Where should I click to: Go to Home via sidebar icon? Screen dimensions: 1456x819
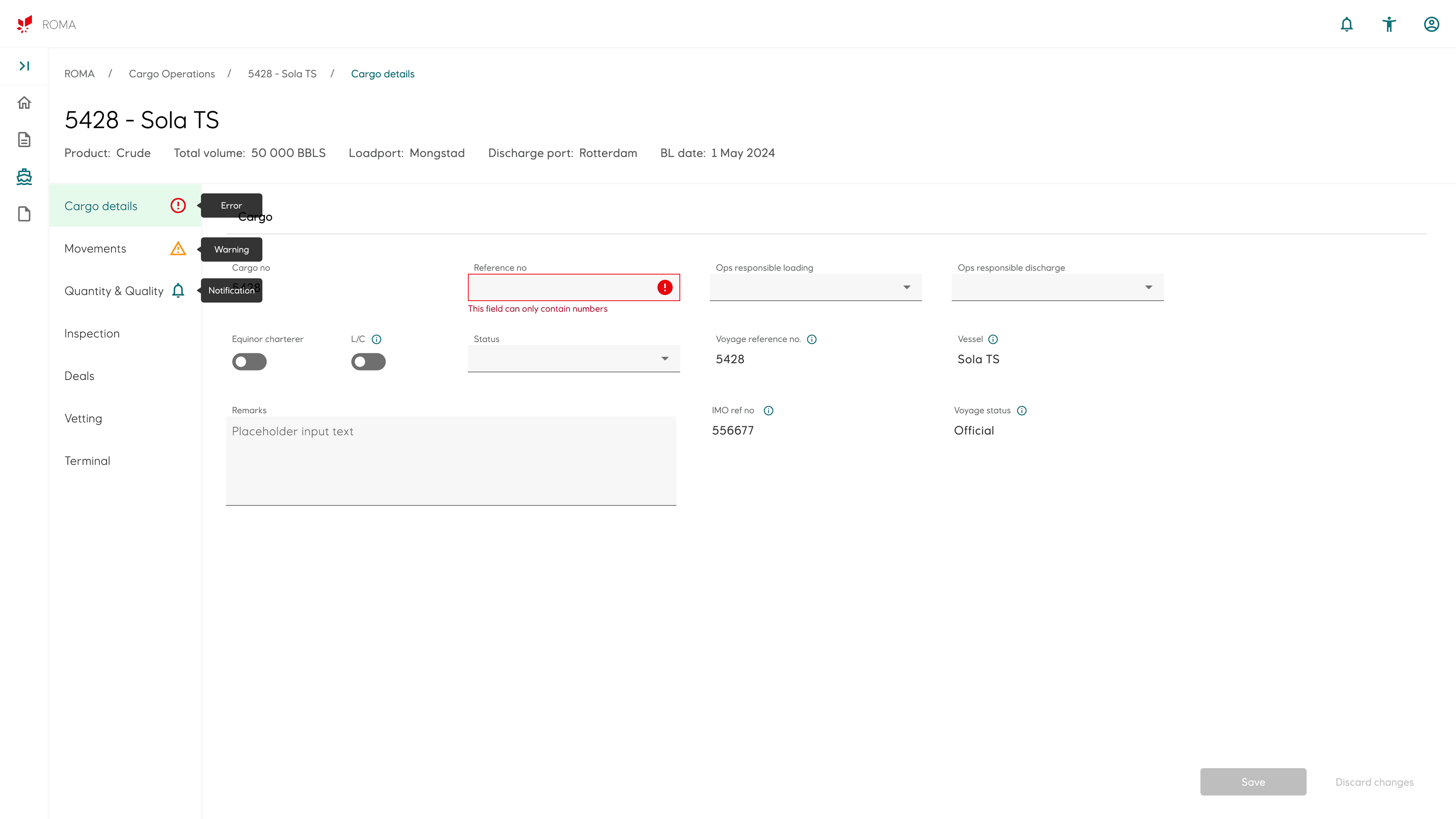coord(24,103)
